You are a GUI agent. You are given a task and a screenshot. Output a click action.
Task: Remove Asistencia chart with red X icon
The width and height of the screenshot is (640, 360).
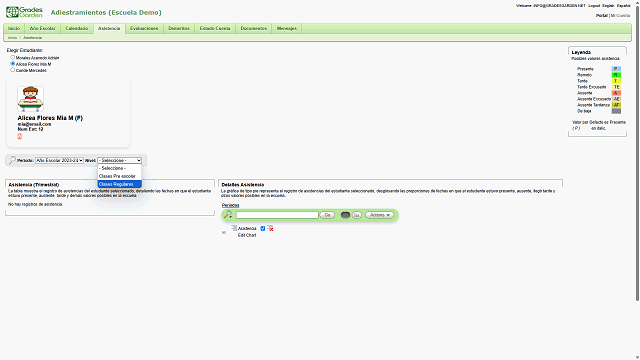coord(270,228)
